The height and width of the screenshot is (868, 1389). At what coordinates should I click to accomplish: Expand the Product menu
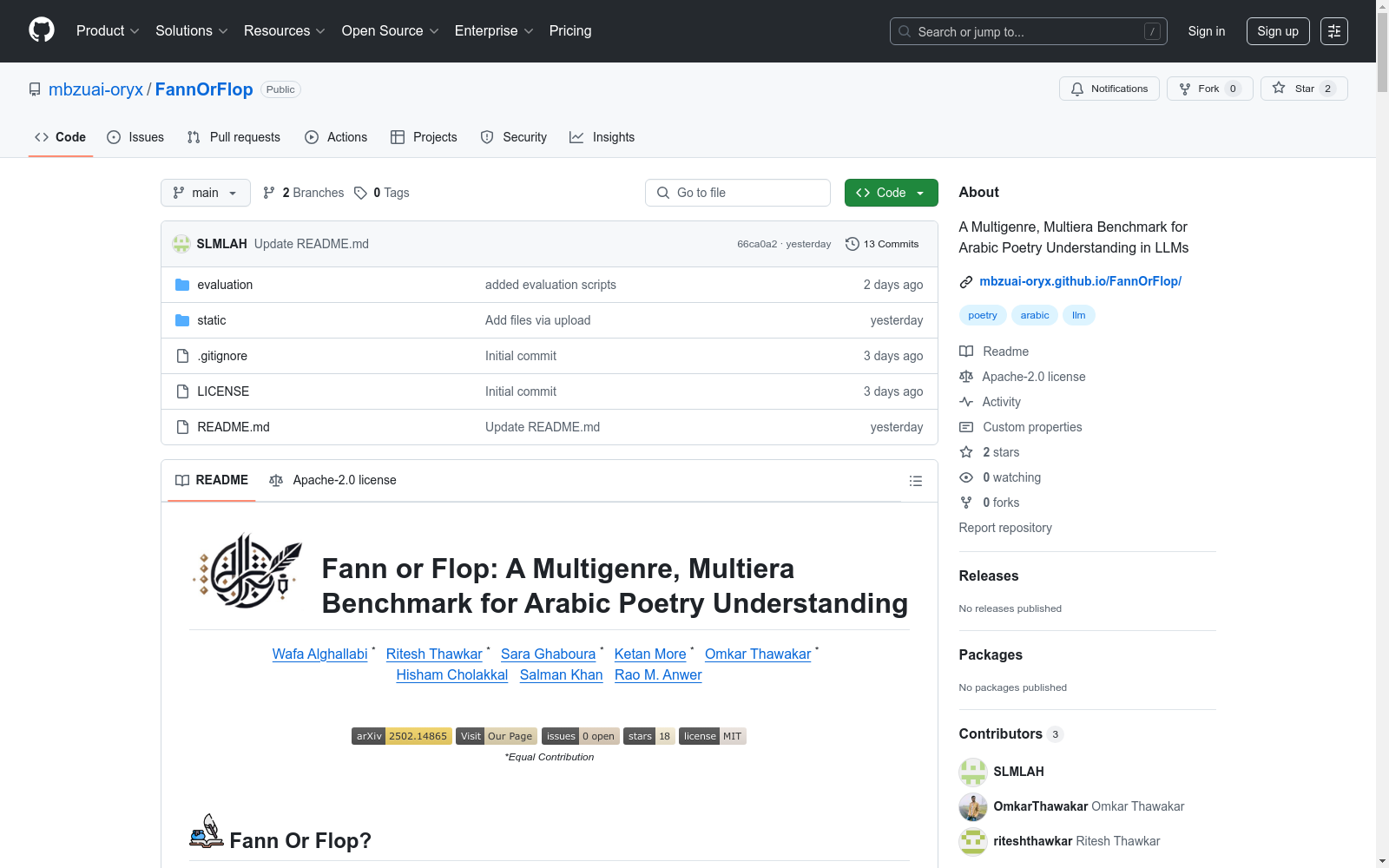108,31
